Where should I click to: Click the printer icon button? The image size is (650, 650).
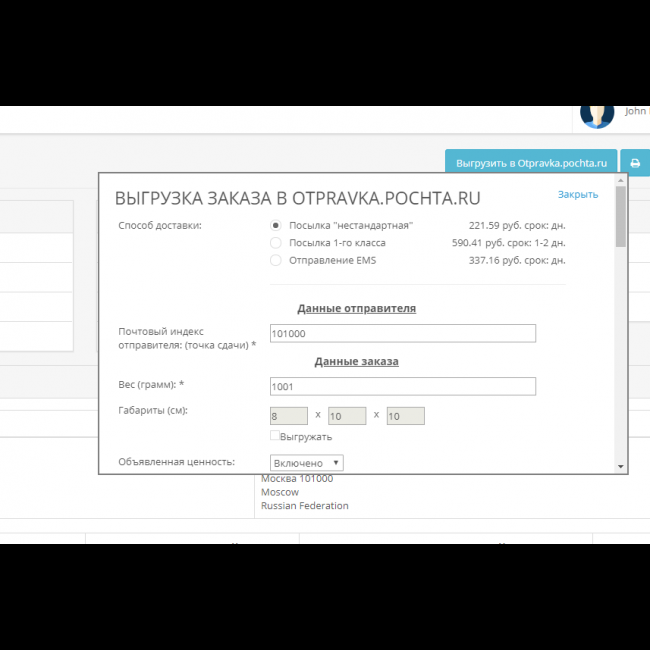click(x=635, y=163)
